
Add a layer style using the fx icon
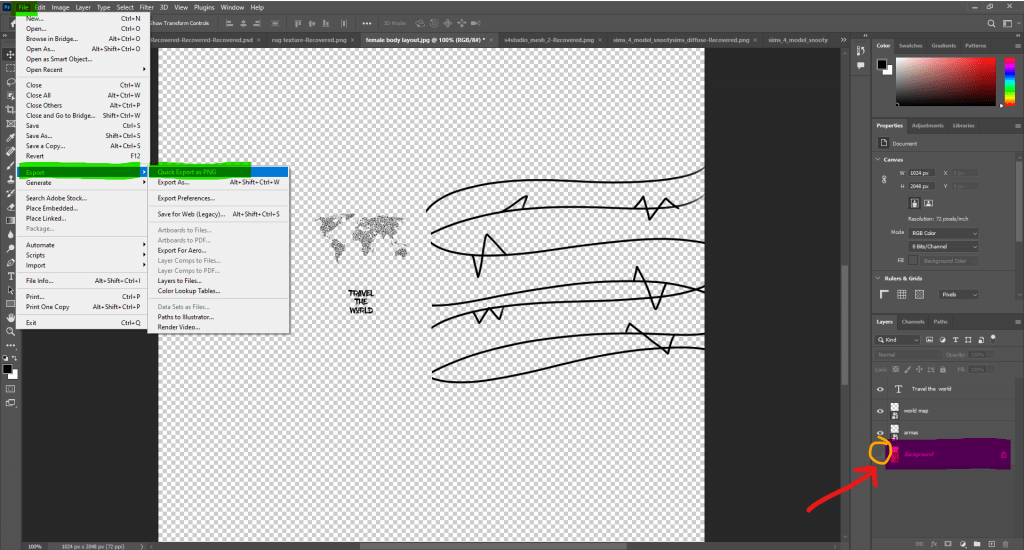click(932, 543)
